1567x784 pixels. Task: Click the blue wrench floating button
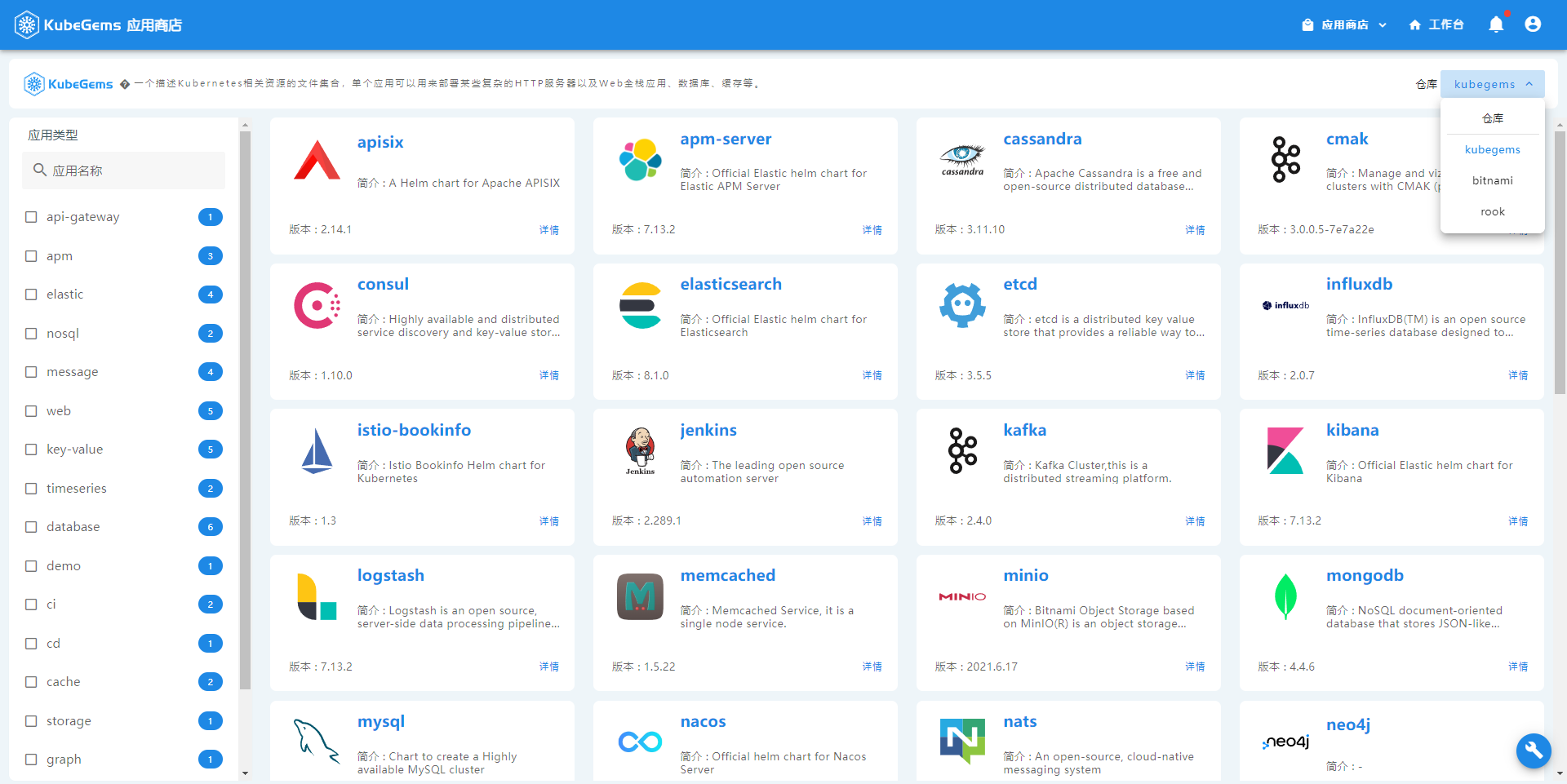click(1534, 751)
